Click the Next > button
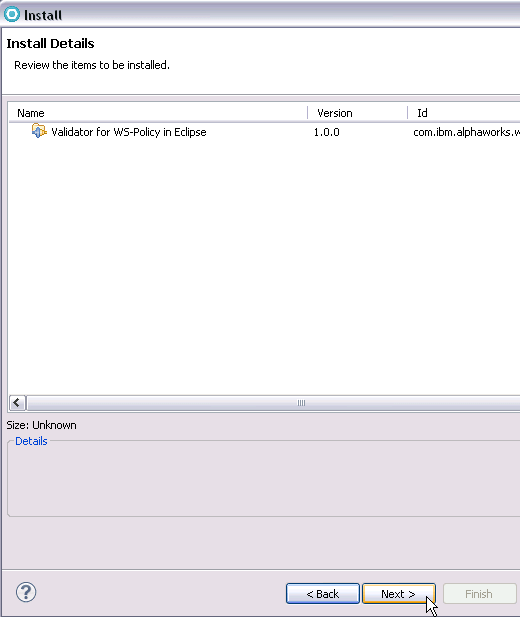The height and width of the screenshot is (617, 520). tap(398, 594)
